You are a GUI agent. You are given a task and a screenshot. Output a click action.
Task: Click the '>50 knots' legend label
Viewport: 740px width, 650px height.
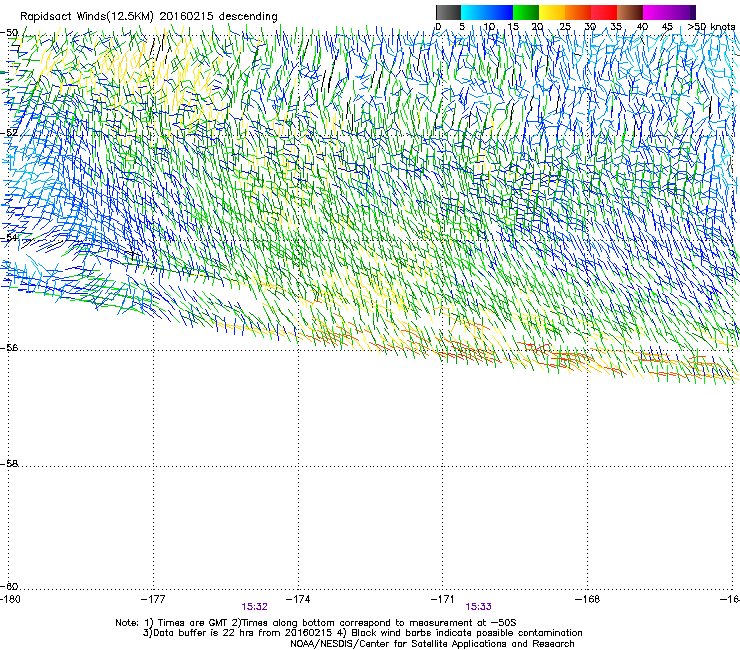(x=711, y=27)
